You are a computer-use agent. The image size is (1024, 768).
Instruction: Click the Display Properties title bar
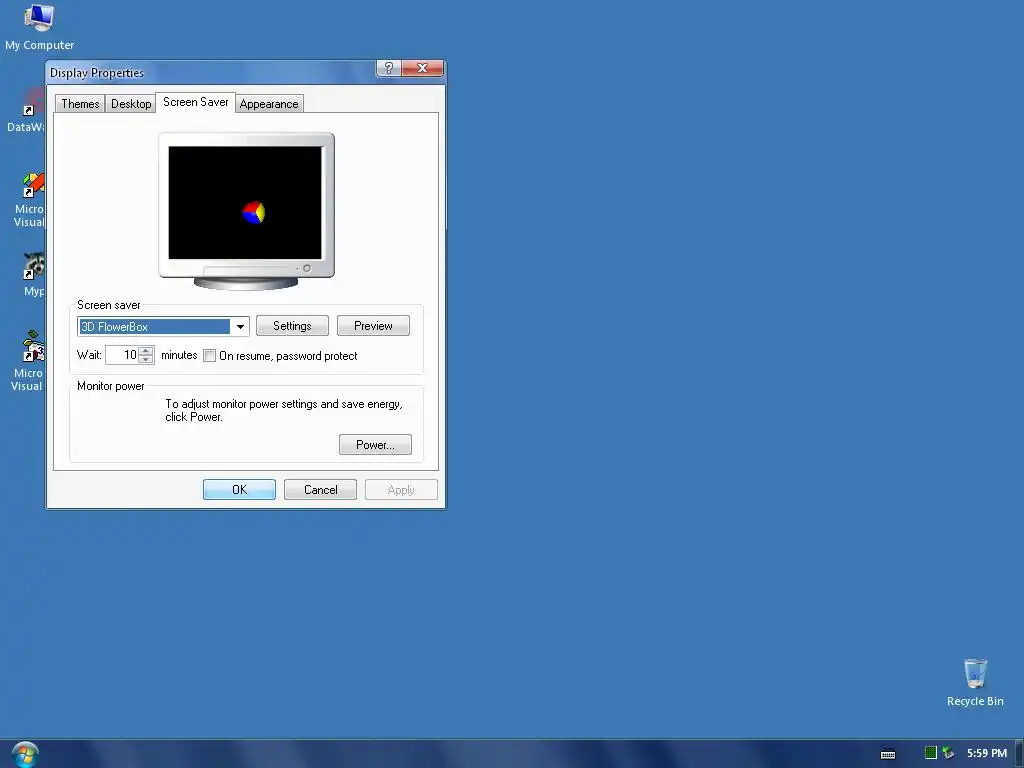(x=210, y=72)
